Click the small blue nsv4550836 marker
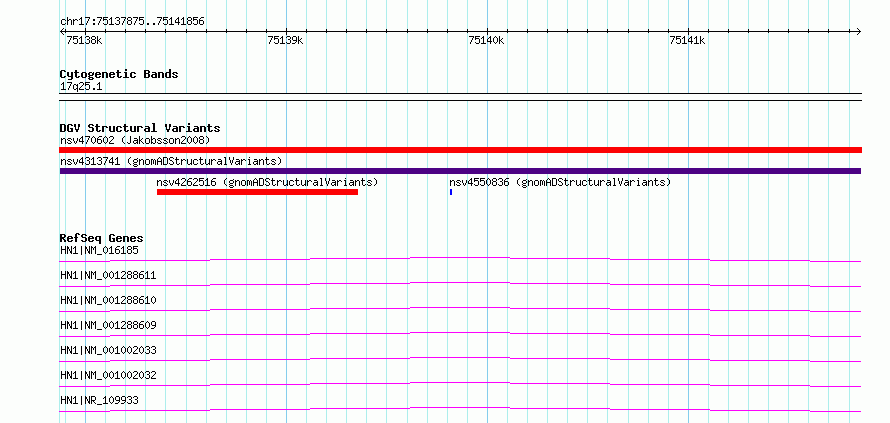This screenshot has height=423, width=890. 451,192
